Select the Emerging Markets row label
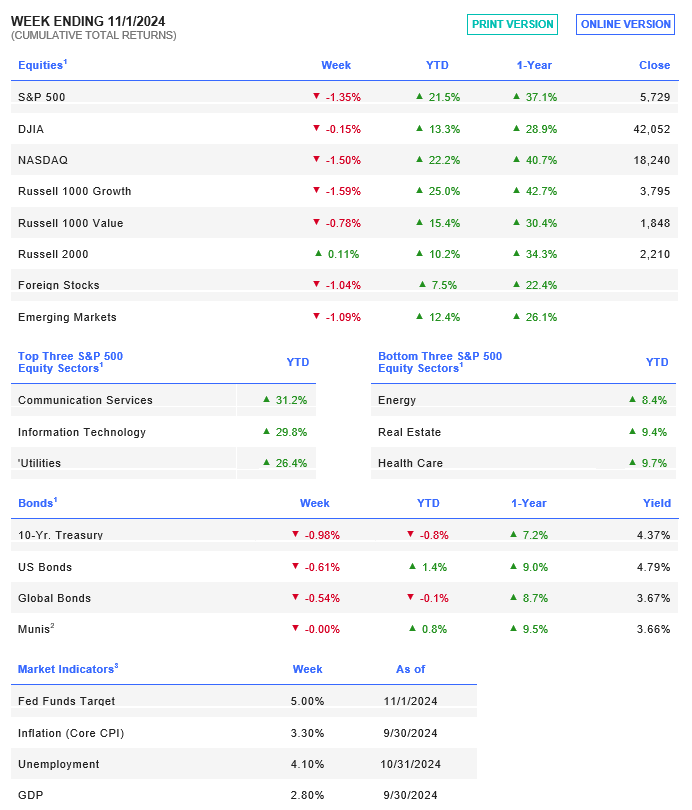Screen dimensions: 692x810 point(67,317)
